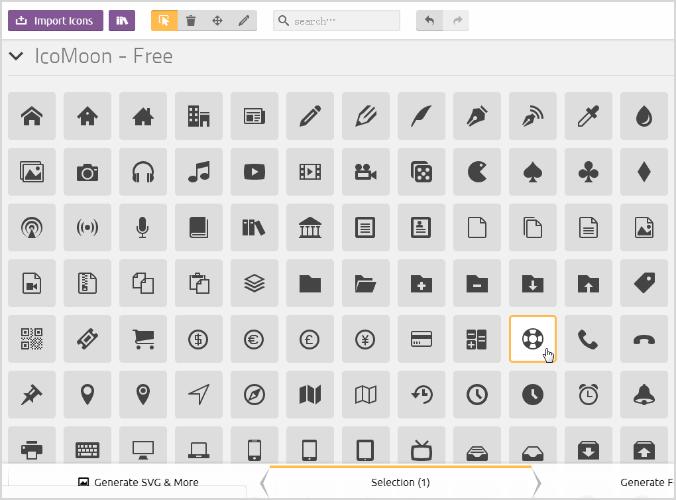Select the euro coin icon
Viewport: 676px width, 500px height.
(254, 339)
